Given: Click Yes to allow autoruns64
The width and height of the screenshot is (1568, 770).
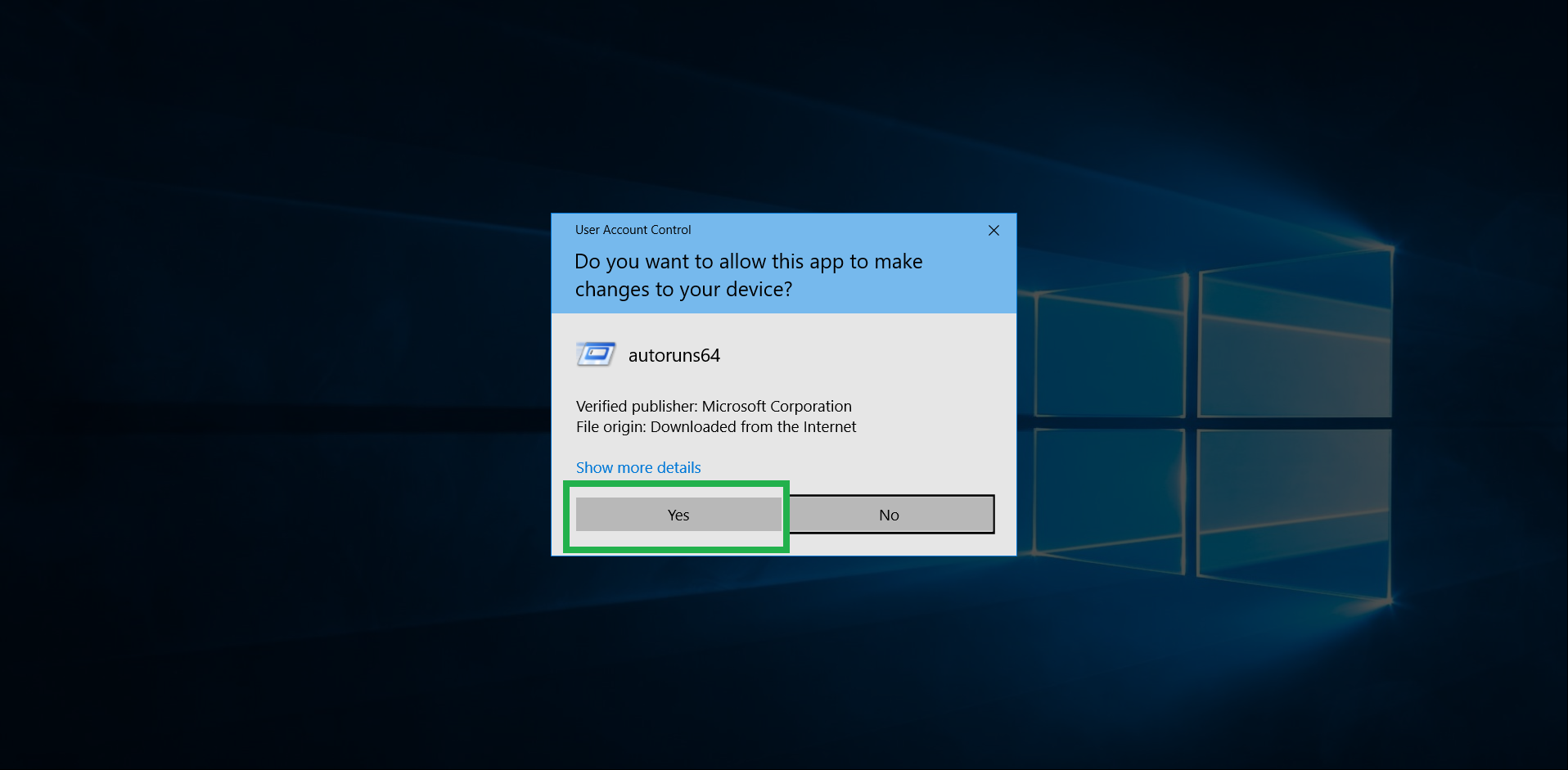Looking at the screenshot, I should point(678,515).
